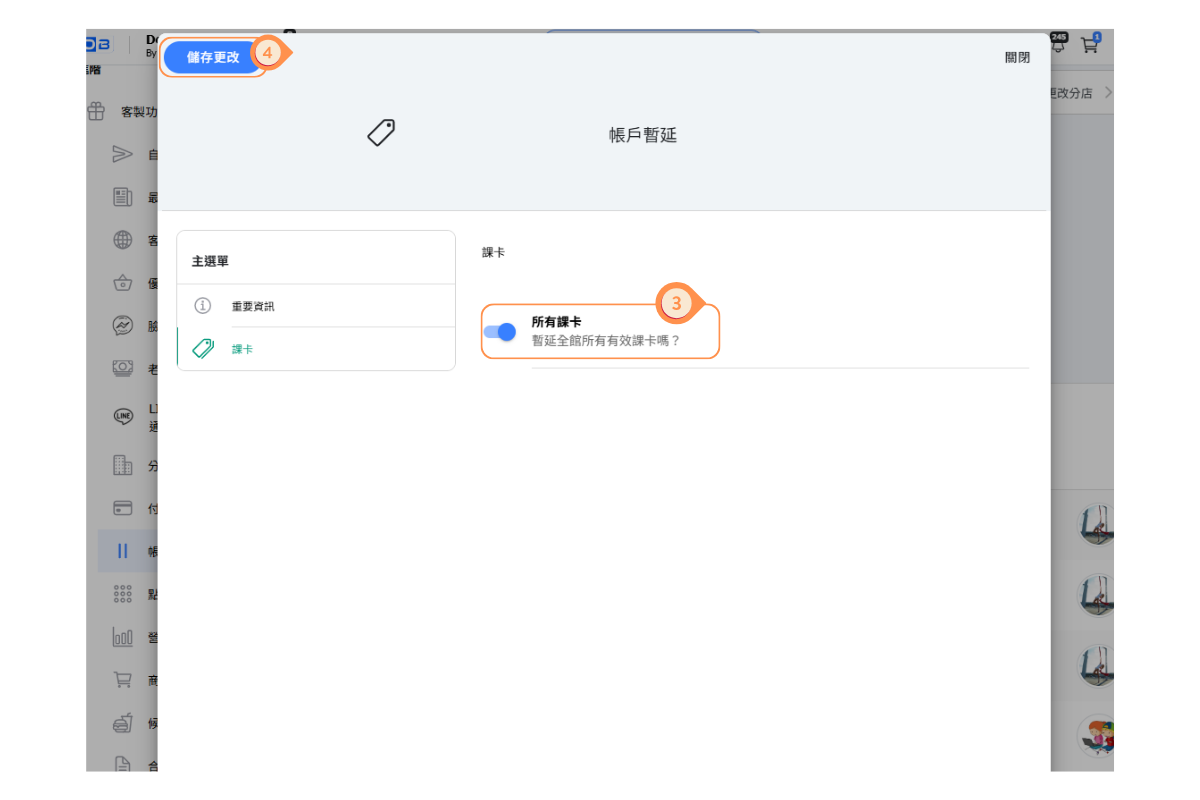Open the newspaper icon in sidebar
1200x800 pixels.
122,197
